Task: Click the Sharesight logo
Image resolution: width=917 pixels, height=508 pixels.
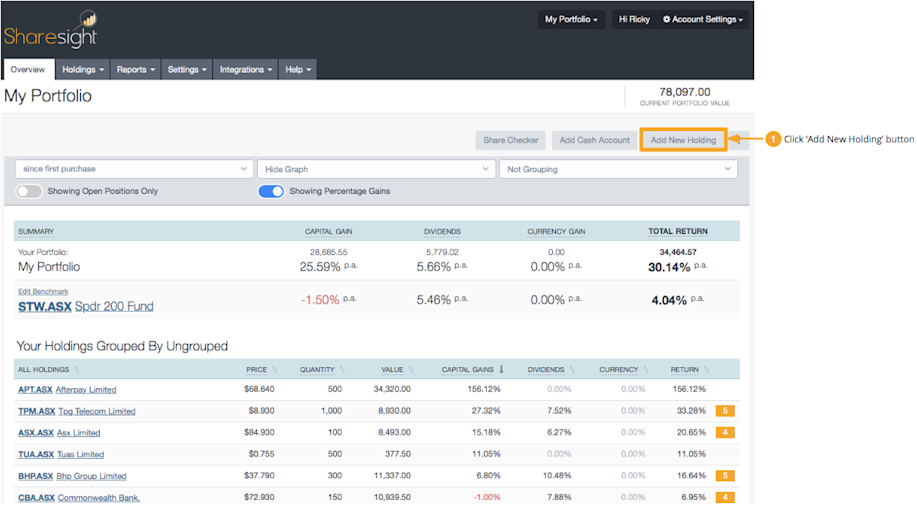Action: pyautogui.click(x=50, y=29)
